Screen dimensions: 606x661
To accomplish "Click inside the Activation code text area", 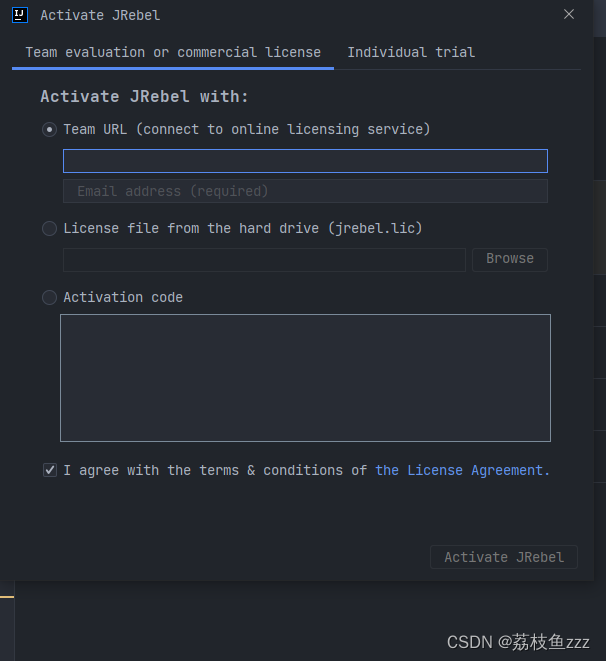I will click(305, 378).
